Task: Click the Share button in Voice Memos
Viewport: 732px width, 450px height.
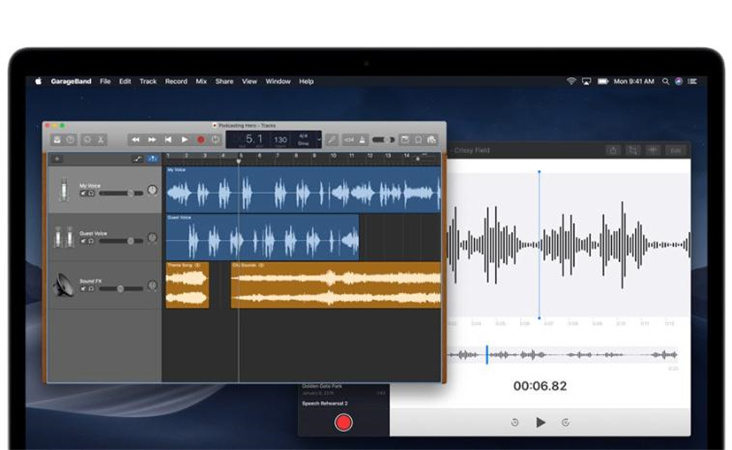Action: tap(613, 150)
